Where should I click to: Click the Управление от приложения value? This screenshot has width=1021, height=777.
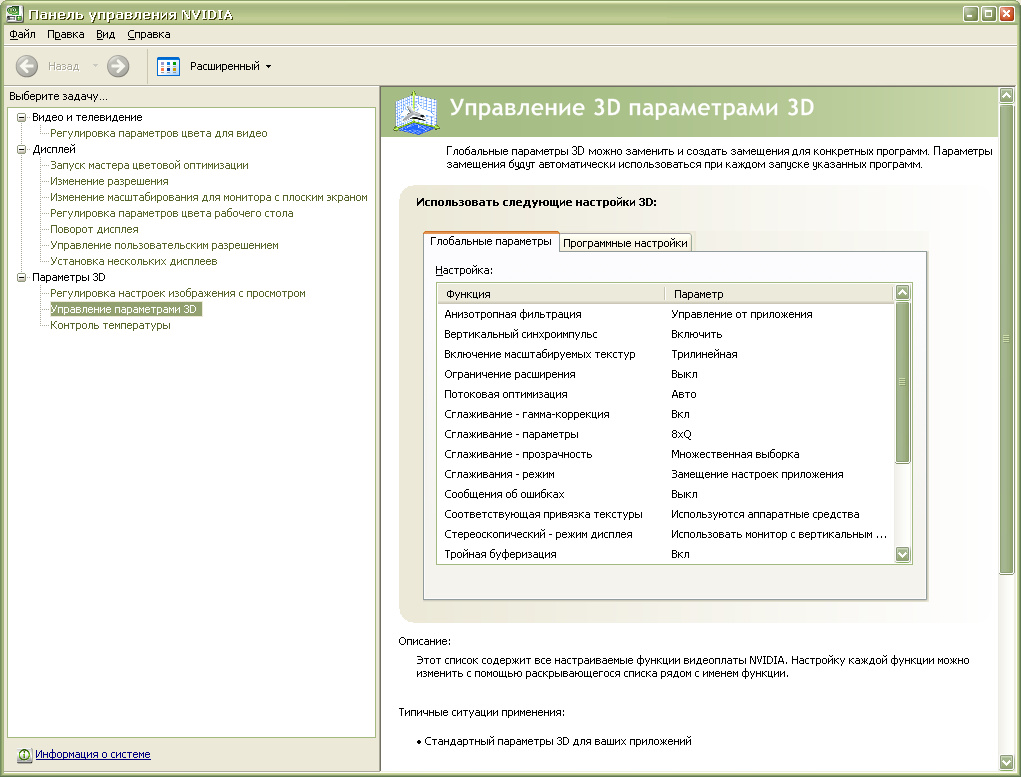(742, 315)
